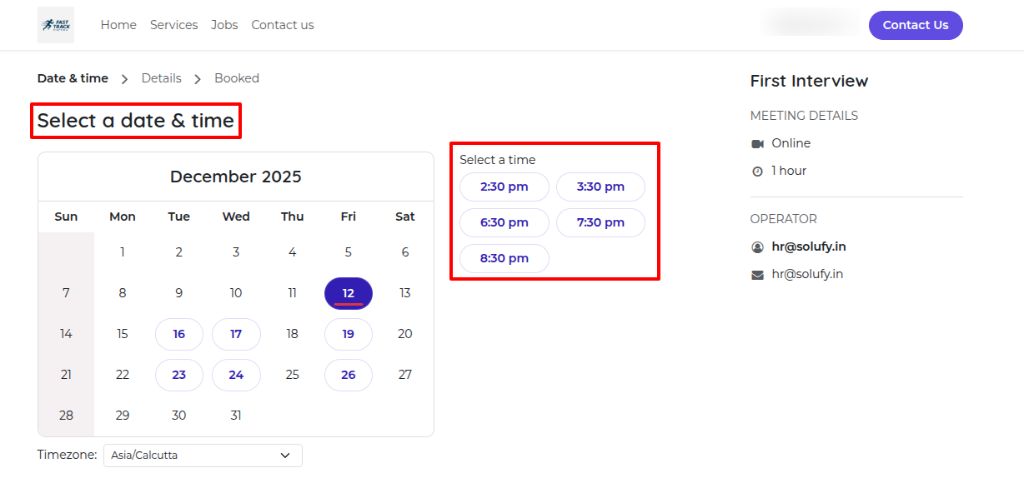The width and height of the screenshot is (1024, 483).
Task: Choose the 3:30 pm time slot
Action: tap(600, 187)
